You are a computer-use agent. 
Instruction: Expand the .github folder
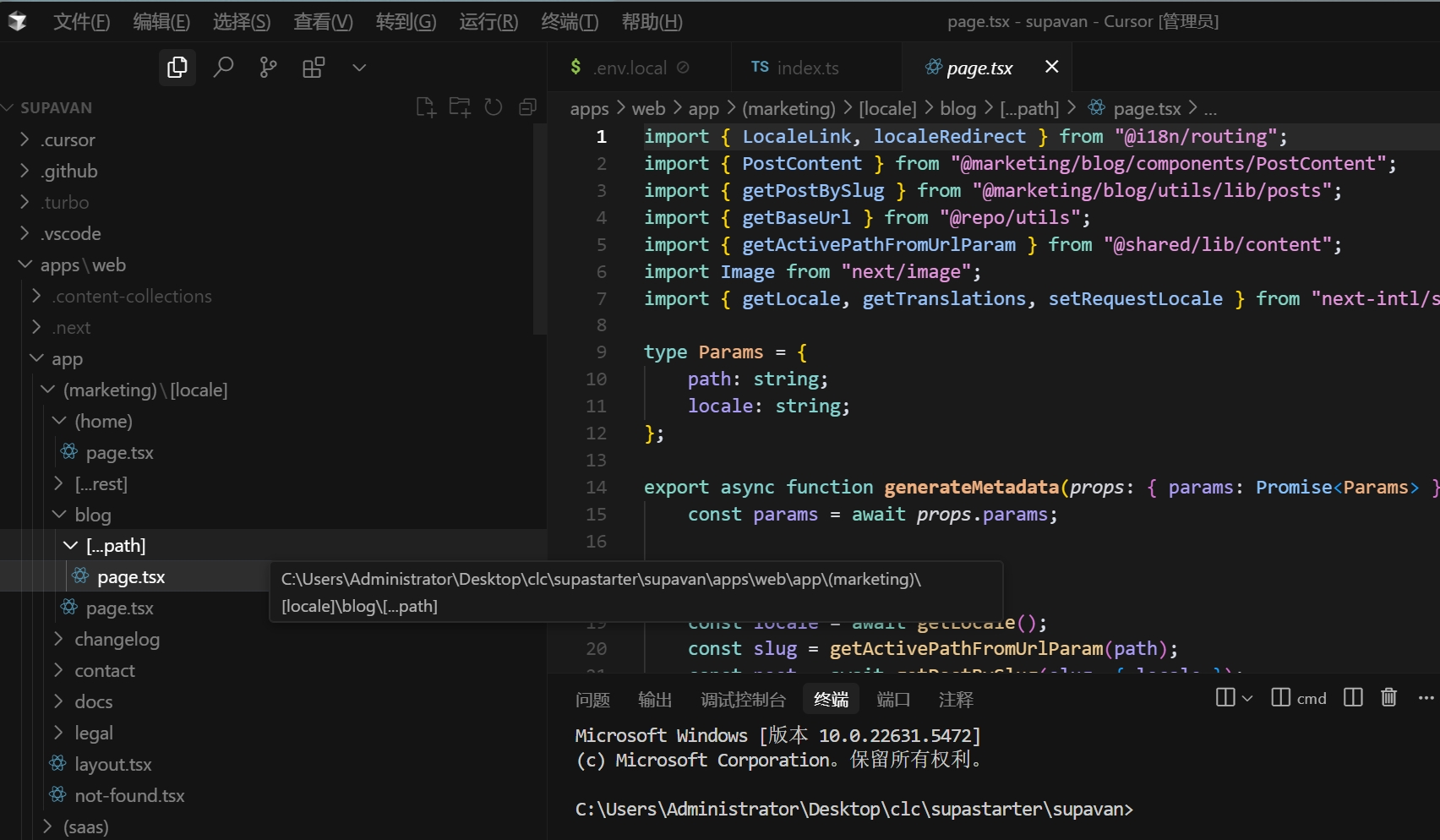(x=69, y=171)
